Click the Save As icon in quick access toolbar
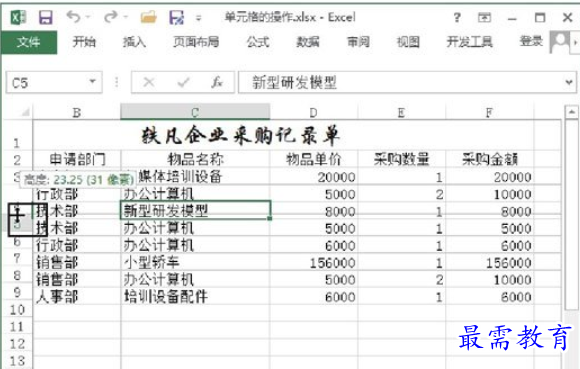Image resolution: width=580 pixels, height=369 pixels. click(176, 17)
